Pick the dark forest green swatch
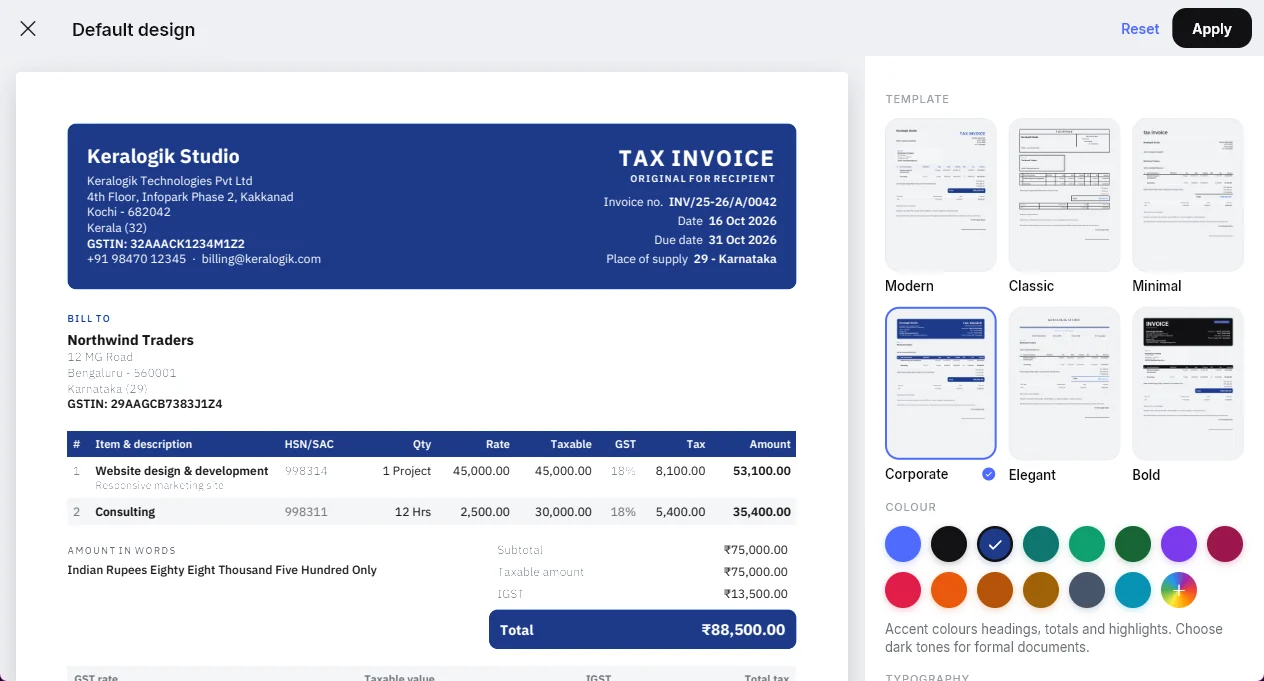 coord(1133,544)
